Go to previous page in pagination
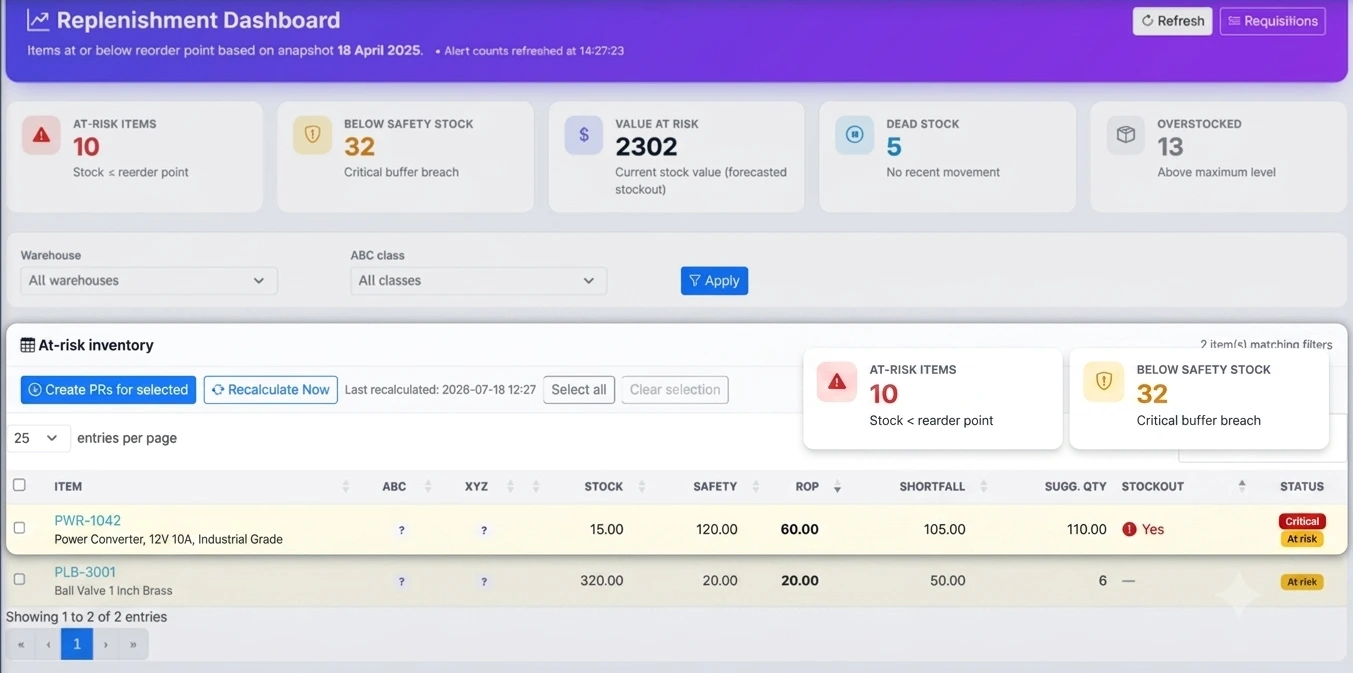 click(x=48, y=644)
